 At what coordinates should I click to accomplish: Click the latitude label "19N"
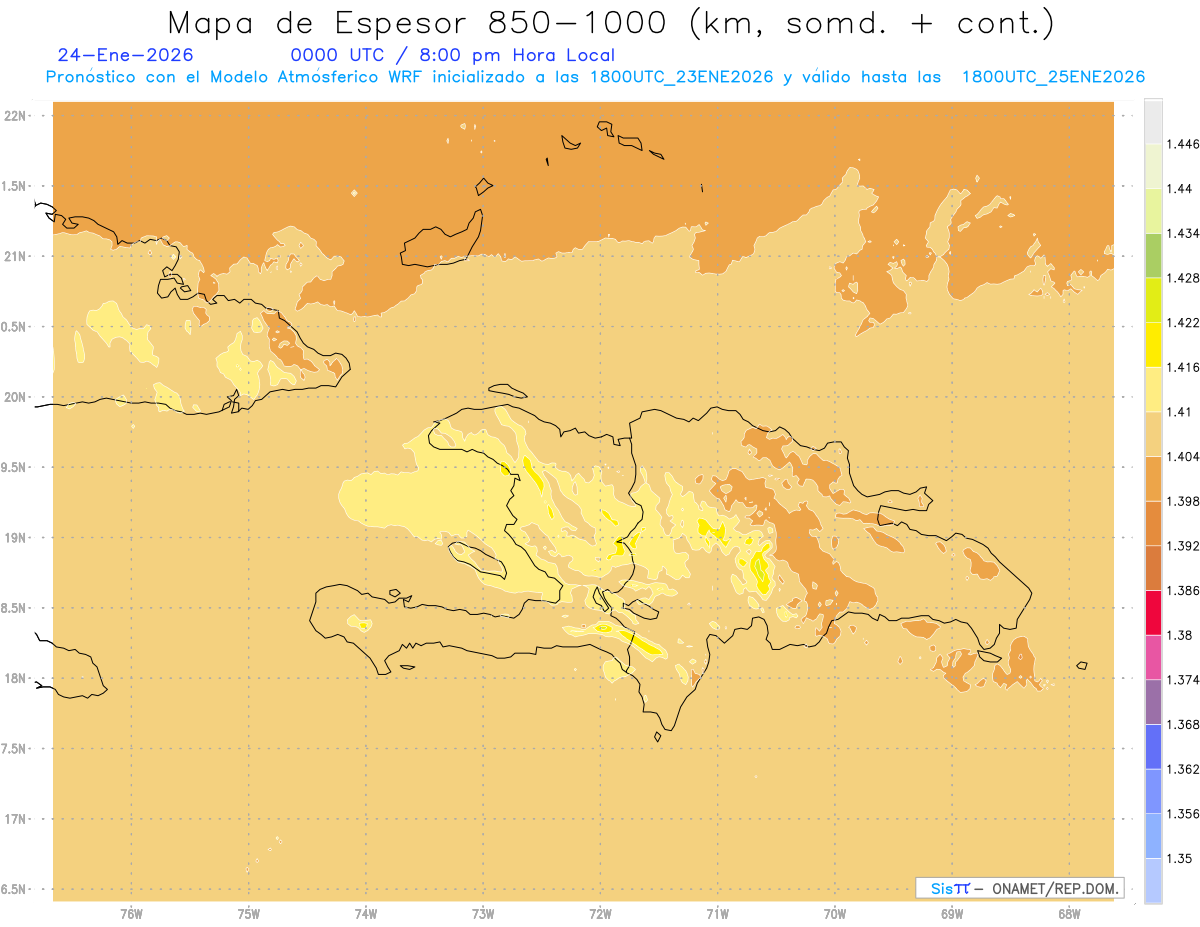(16, 537)
